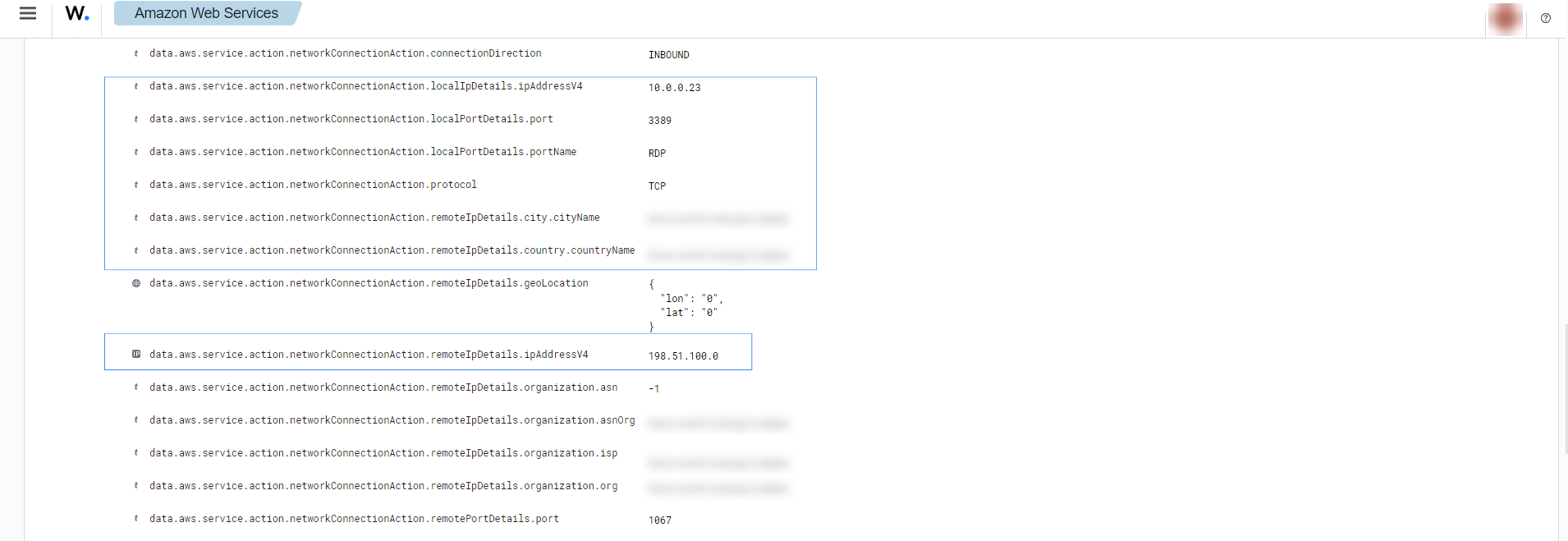Click the TCP protocol value
This screenshot has width=1568, height=541.
pos(657,186)
